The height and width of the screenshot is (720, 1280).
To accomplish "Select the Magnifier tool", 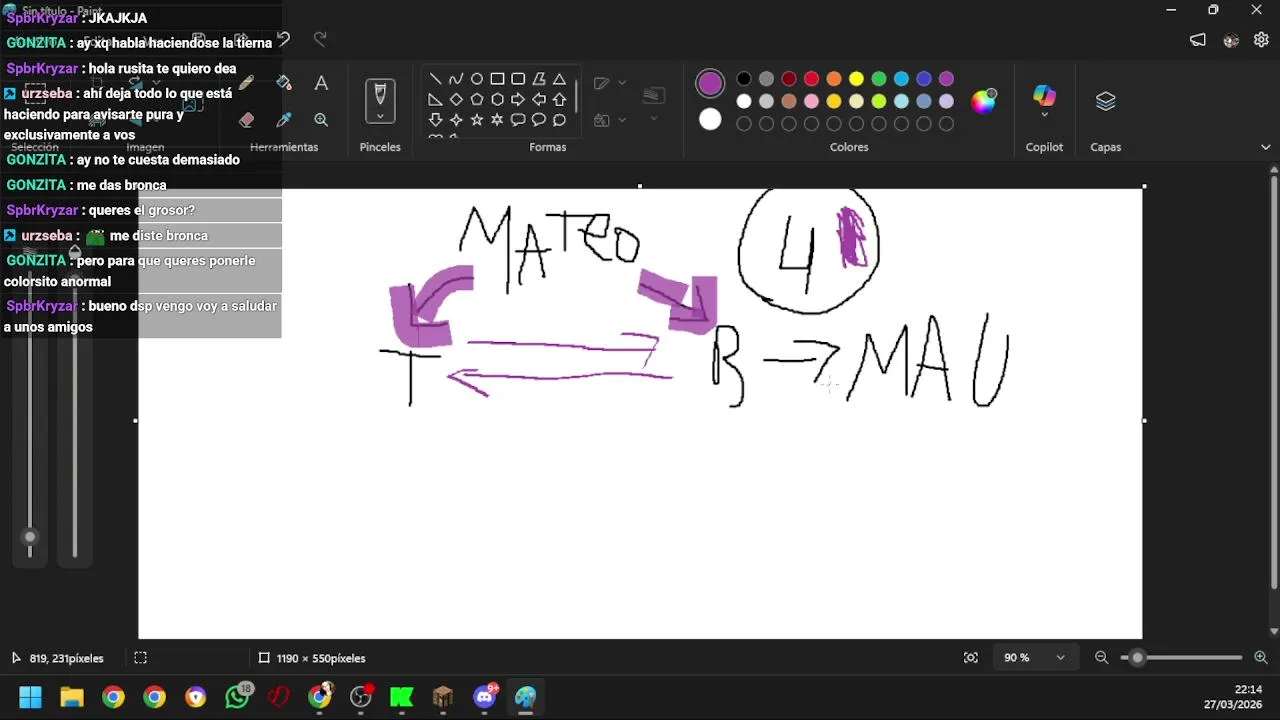I will 321,119.
